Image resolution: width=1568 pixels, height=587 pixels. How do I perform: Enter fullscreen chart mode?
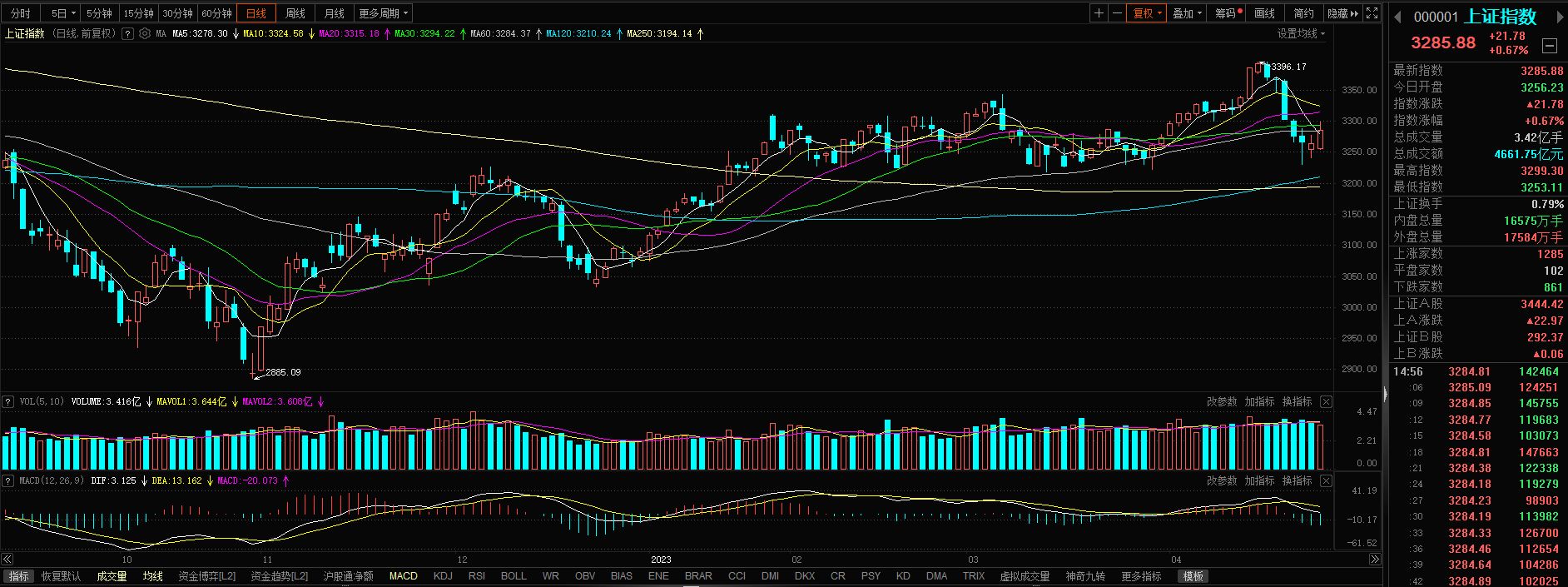(1372, 13)
